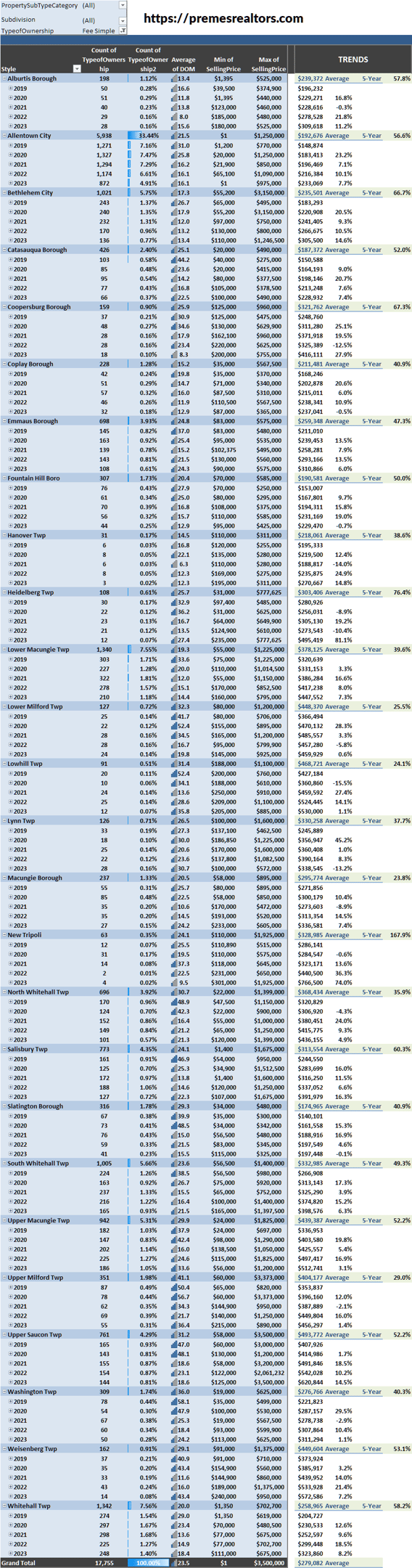Select the Whitehall Twp 7.56% data bar cell
The width and height of the screenshot is (412, 1568).
[x=148, y=1506]
